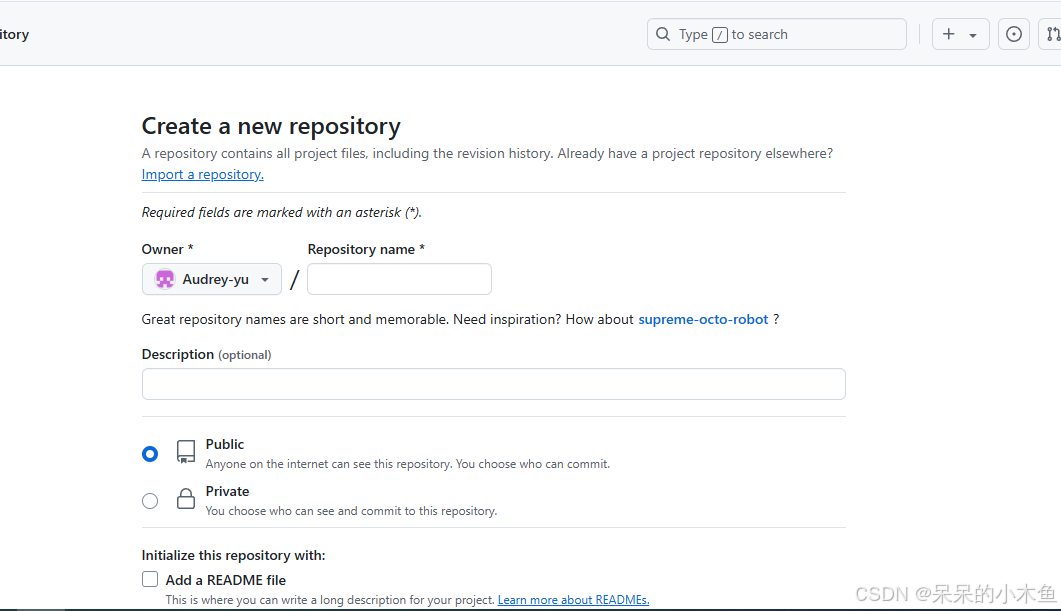Click the Public repository book icon

pos(185,452)
